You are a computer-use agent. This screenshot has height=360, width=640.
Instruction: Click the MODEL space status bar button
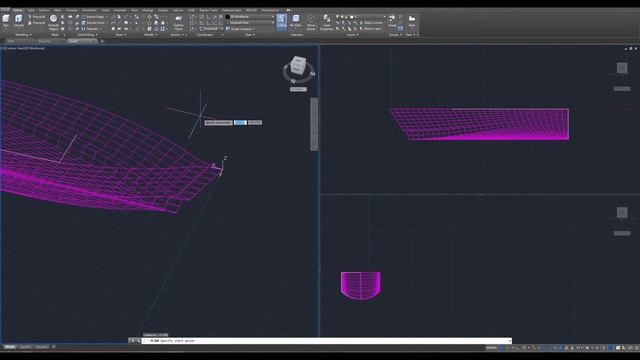tap(491, 348)
